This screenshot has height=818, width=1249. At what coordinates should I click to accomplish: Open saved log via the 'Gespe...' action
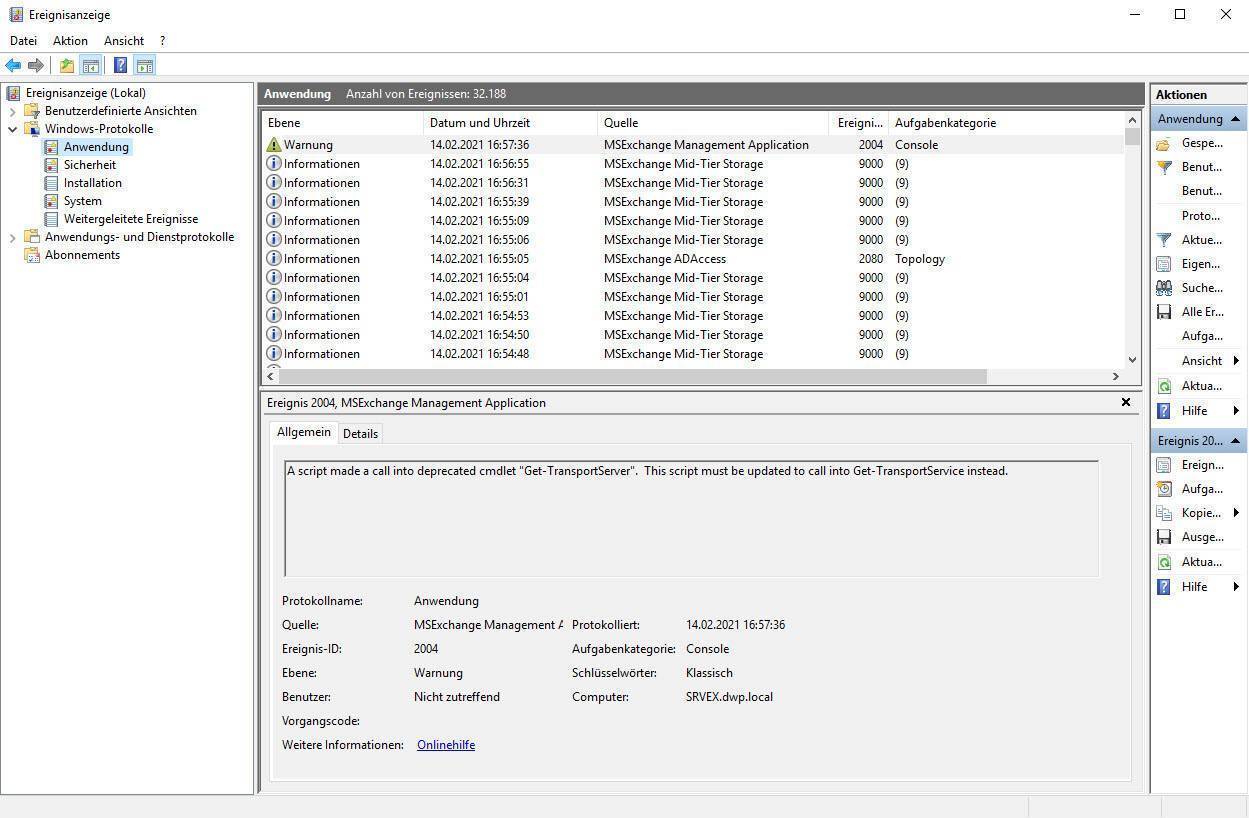(x=1201, y=143)
